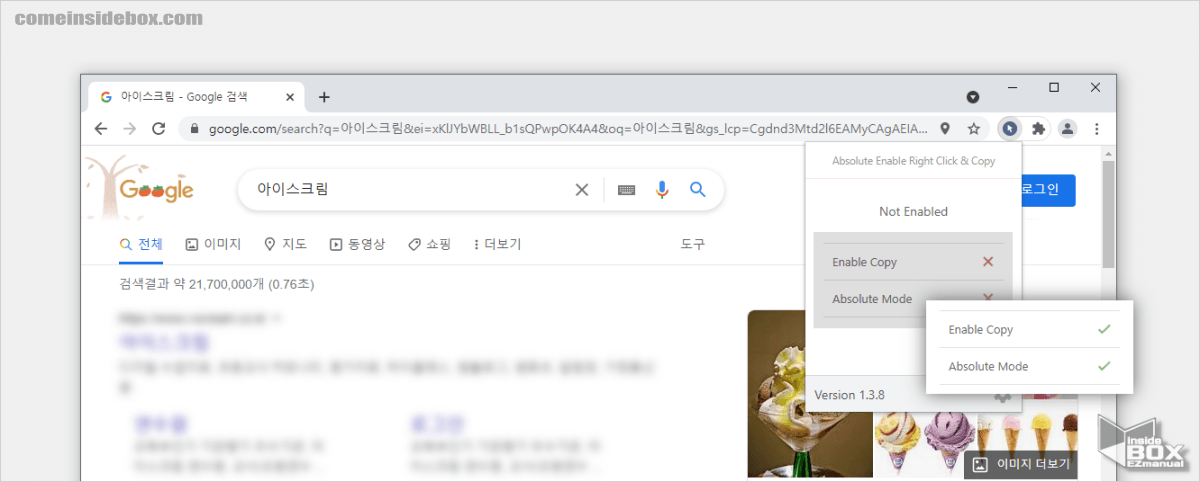Viewport: 1200px width, 482px height.
Task: Click the address bar URL
Action: [x=568, y=129]
